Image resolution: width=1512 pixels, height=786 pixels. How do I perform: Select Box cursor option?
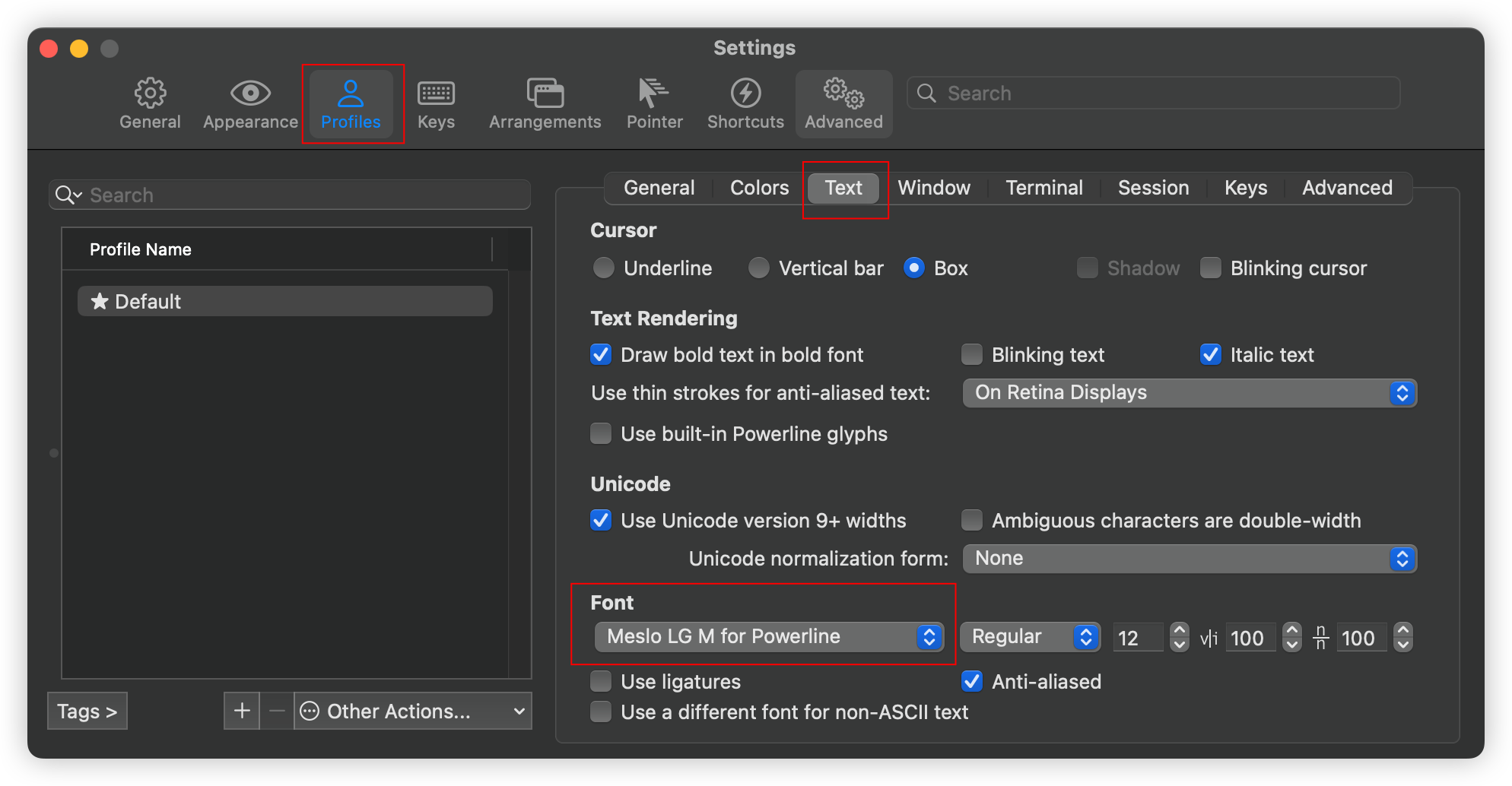point(914,268)
